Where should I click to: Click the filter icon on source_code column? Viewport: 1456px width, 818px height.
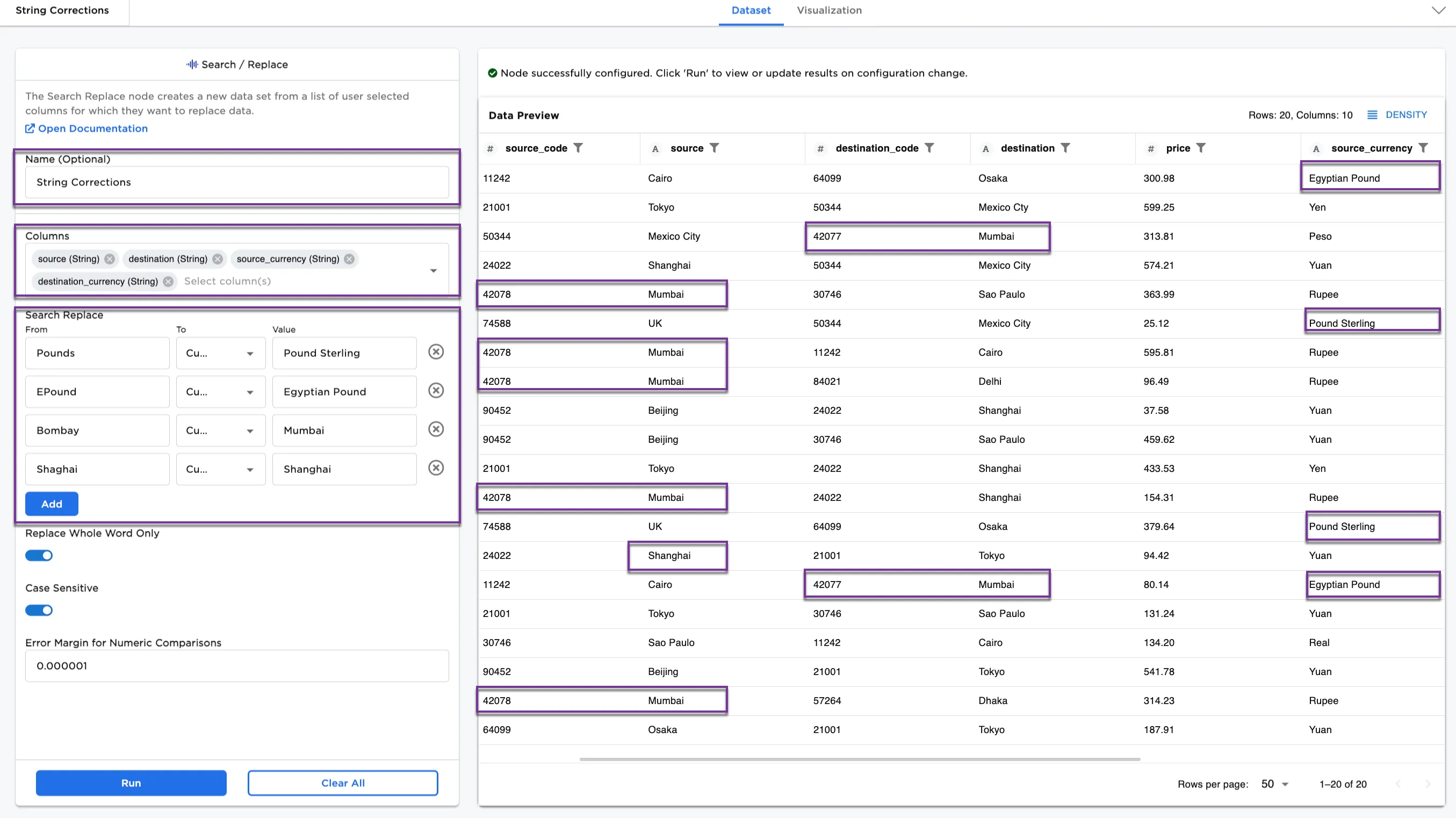[578, 148]
